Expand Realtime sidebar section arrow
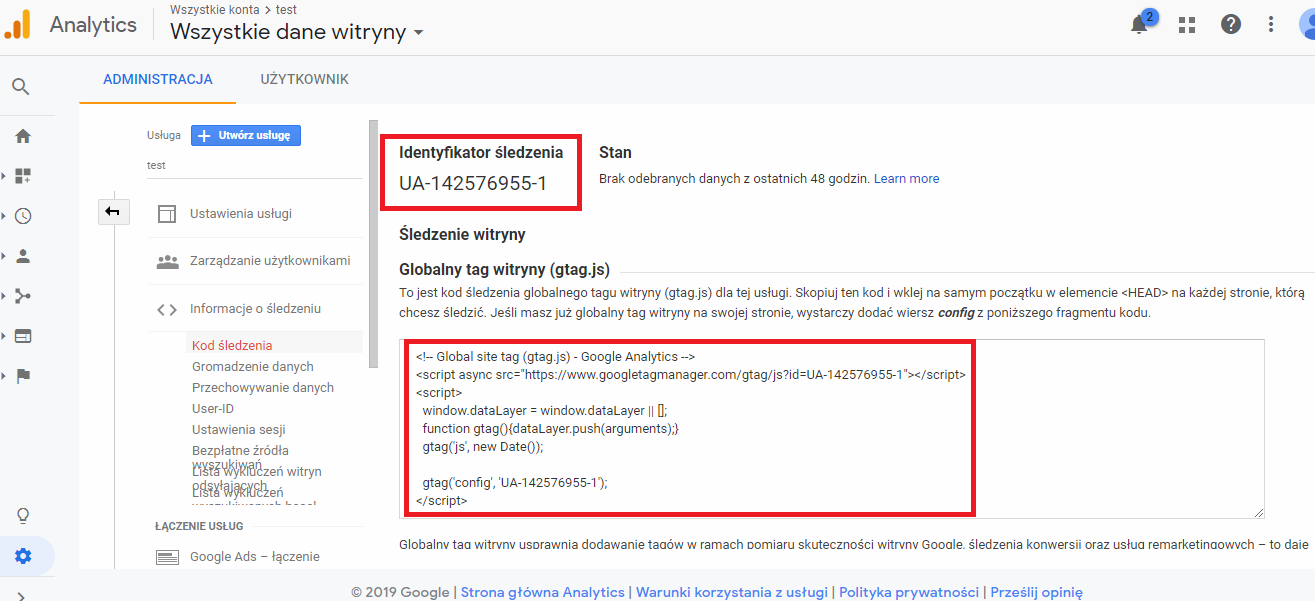1315x601 pixels. [x=4, y=216]
